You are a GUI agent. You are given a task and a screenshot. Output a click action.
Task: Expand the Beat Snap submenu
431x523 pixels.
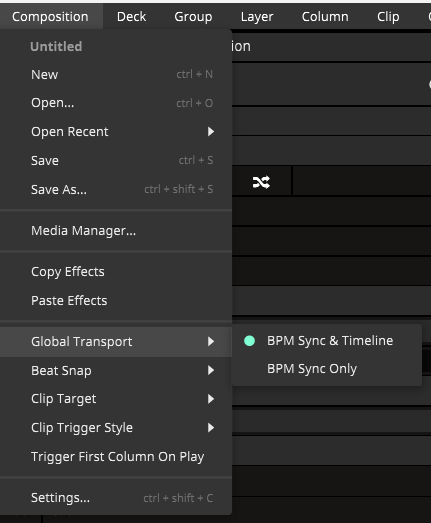click(x=116, y=371)
